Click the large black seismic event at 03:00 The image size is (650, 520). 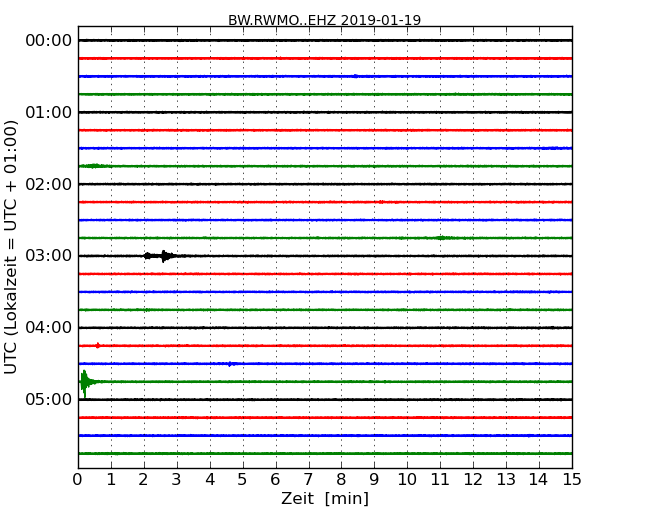pos(161,256)
